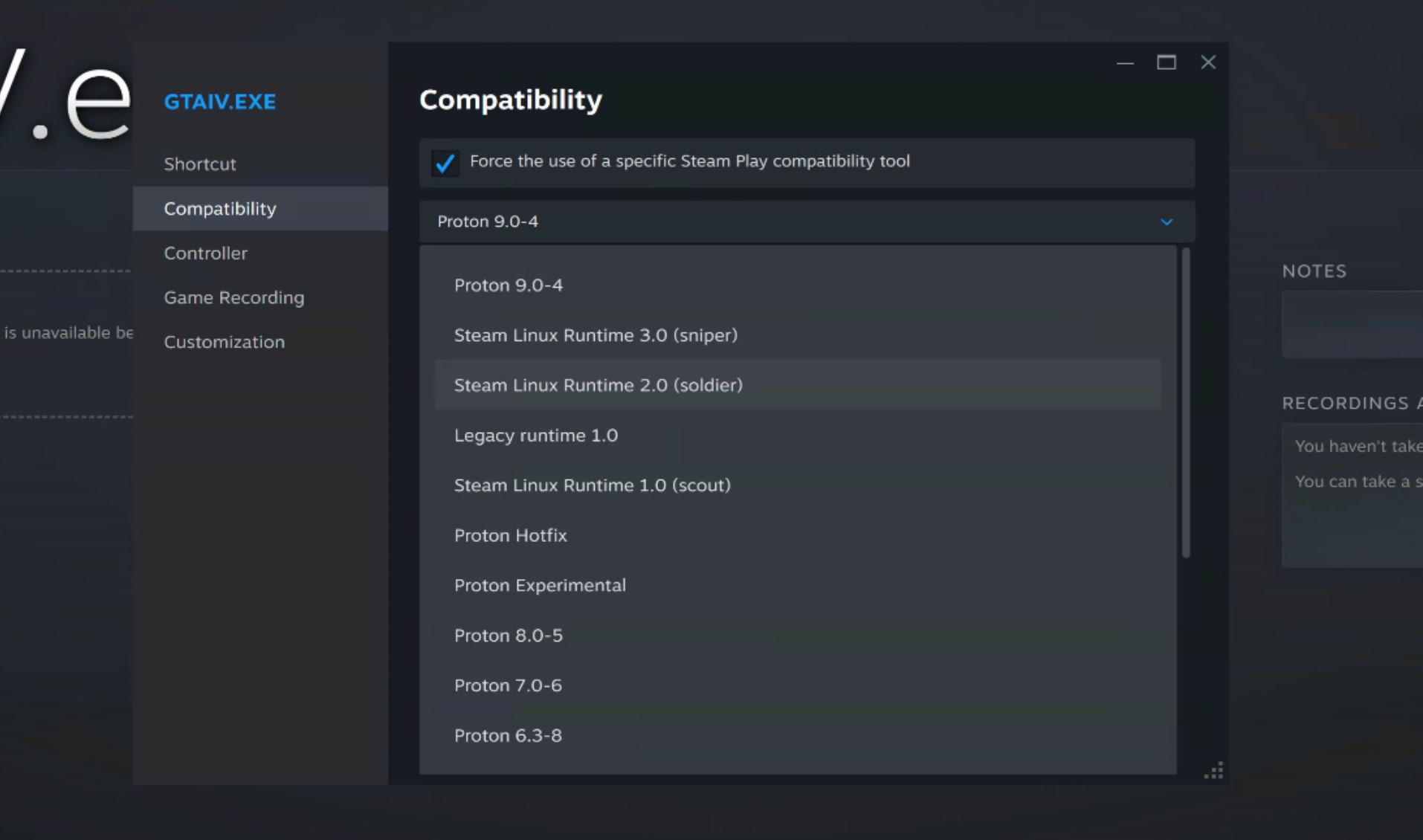This screenshot has width=1423, height=840.
Task: Maximize the properties window
Action: click(1166, 62)
